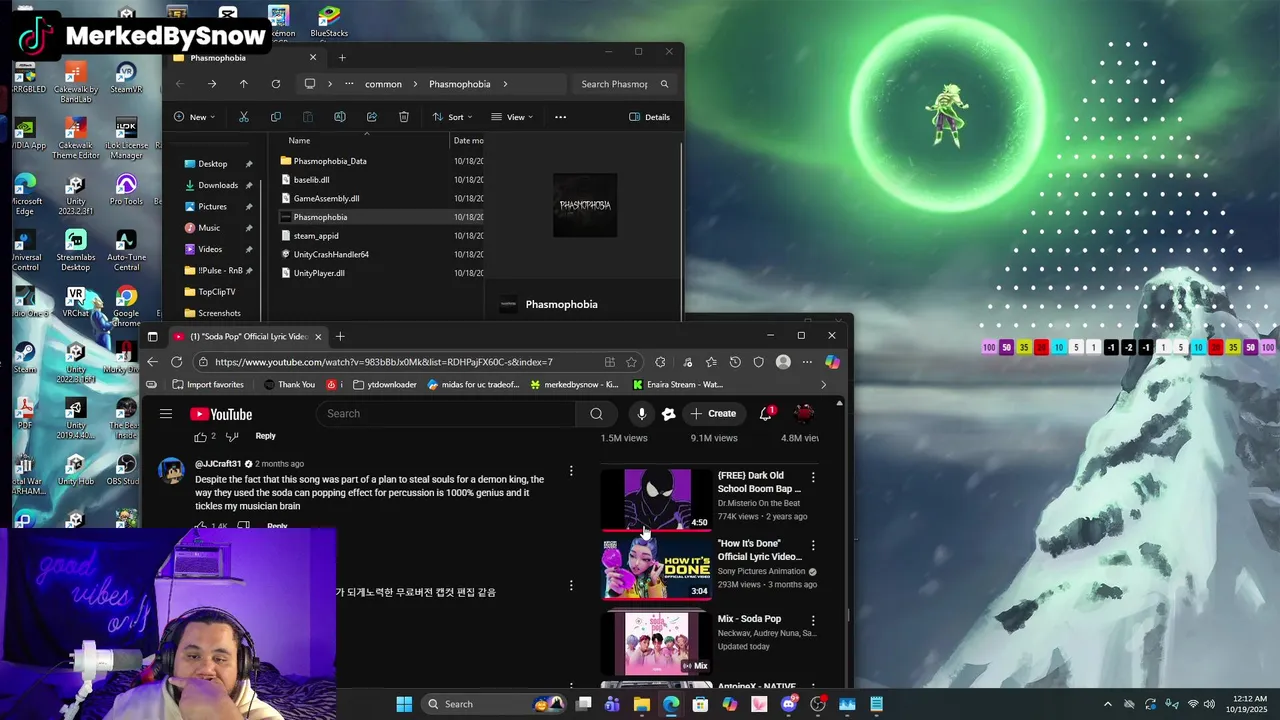Toggle the Details pane in File Explorer
Image resolution: width=1280 pixels, height=720 pixels.
tap(649, 117)
